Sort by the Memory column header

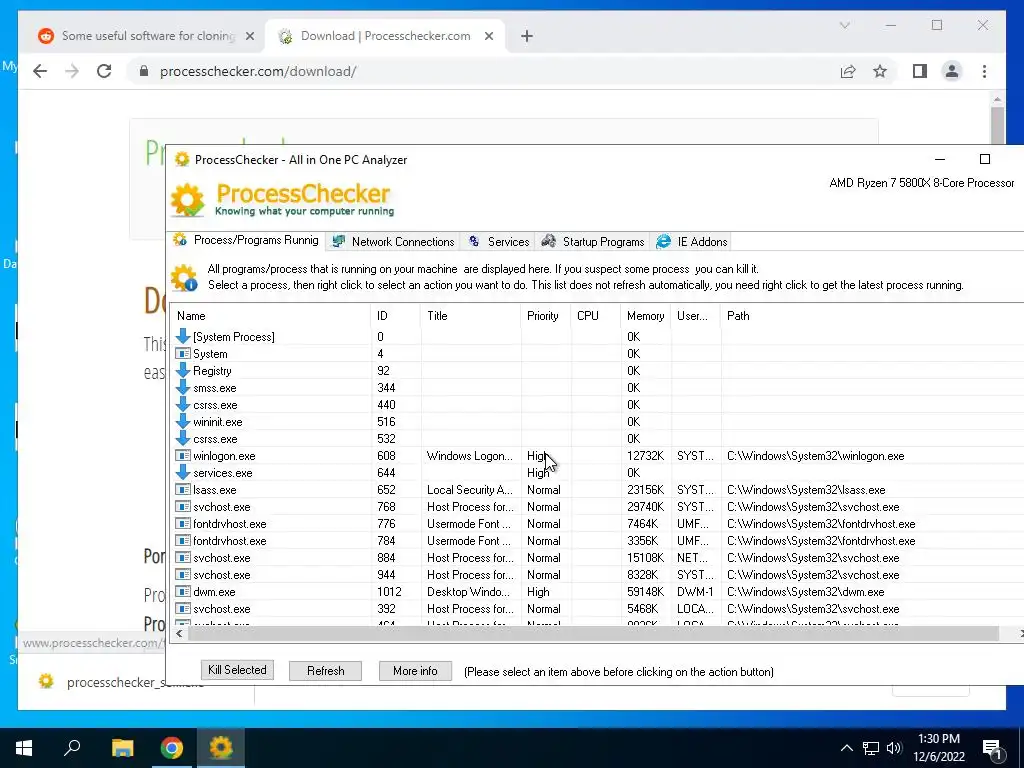click(x=645, y=315)
